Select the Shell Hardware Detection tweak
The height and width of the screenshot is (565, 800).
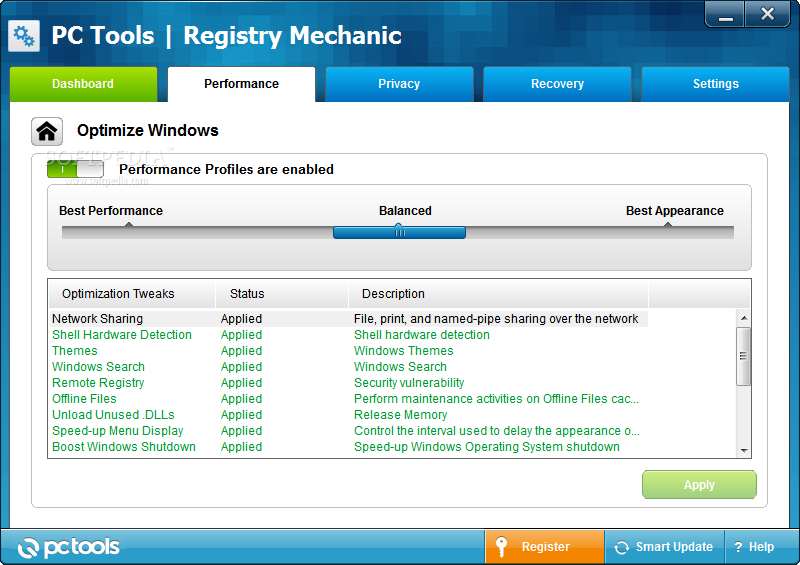click(x=122, y=335)
